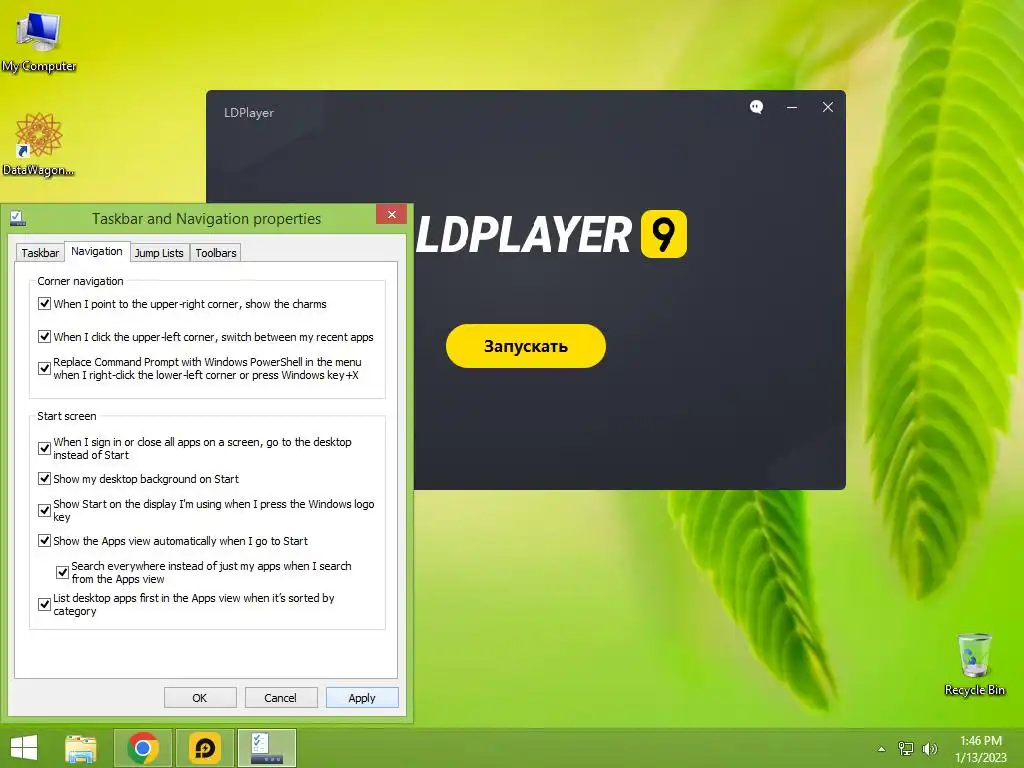Switch to the Taskbar tab
1024x768 pixels.
(x=40, y=253)
